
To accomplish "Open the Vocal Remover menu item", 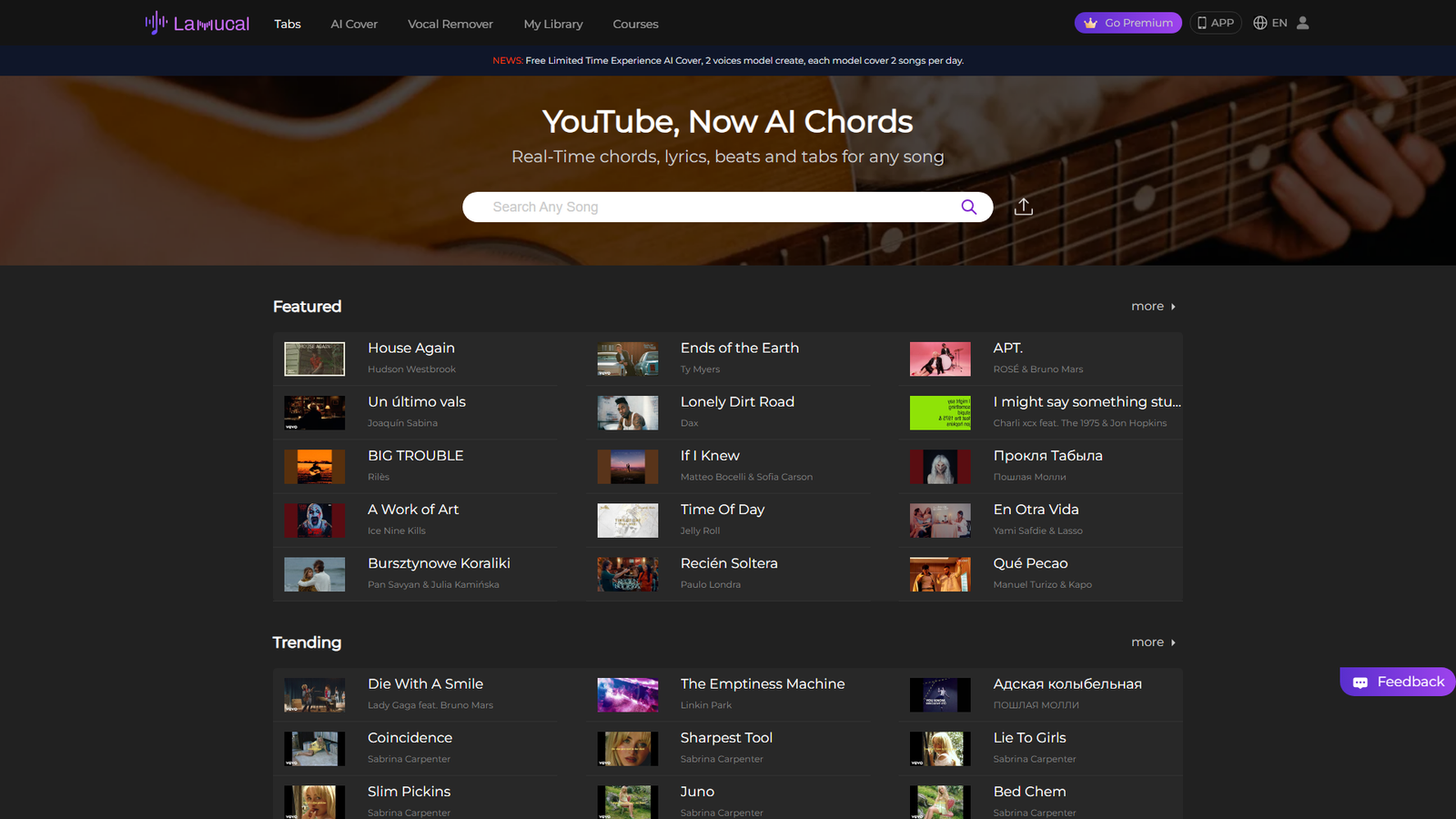I will [450, 24].
